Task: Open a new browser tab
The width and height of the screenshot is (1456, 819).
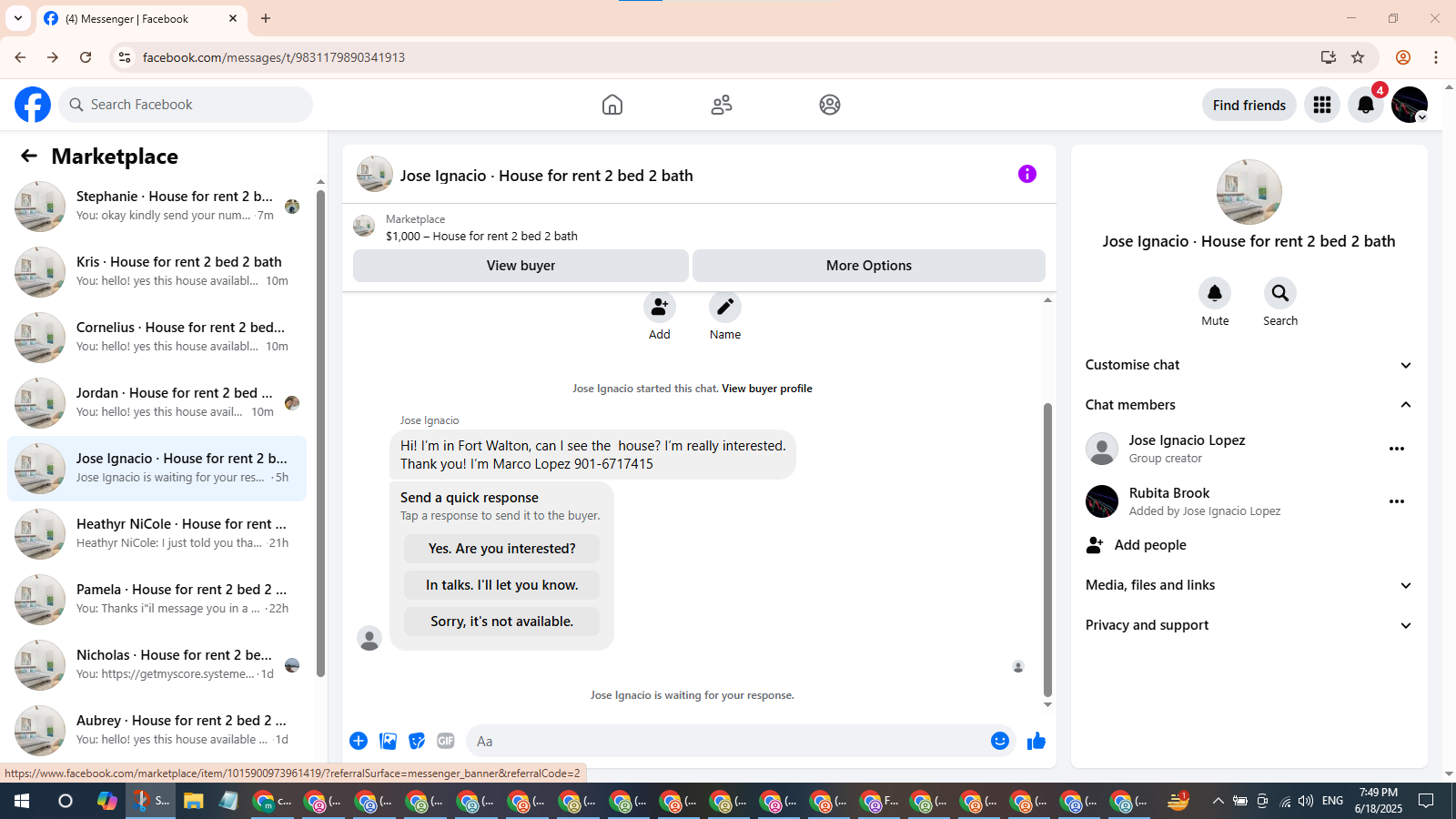Action: [x=266, y=18]
